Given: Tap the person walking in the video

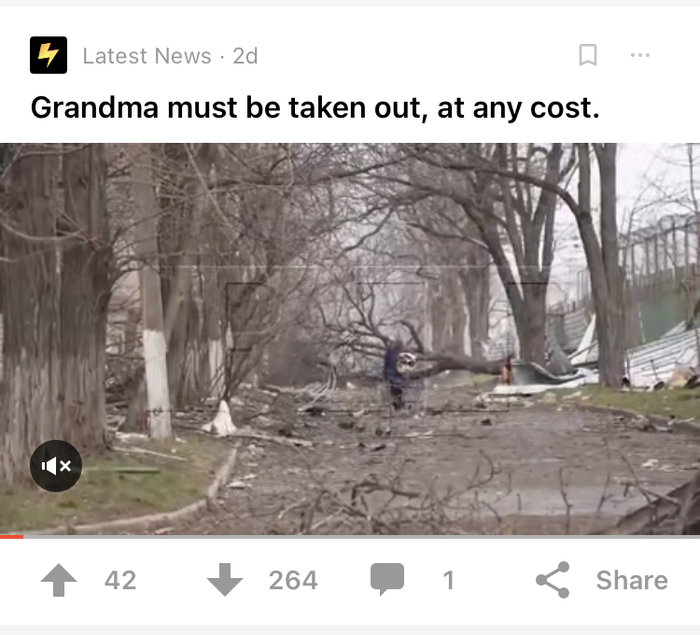Looking at the screenshot, I should click(x=396, y=374).
